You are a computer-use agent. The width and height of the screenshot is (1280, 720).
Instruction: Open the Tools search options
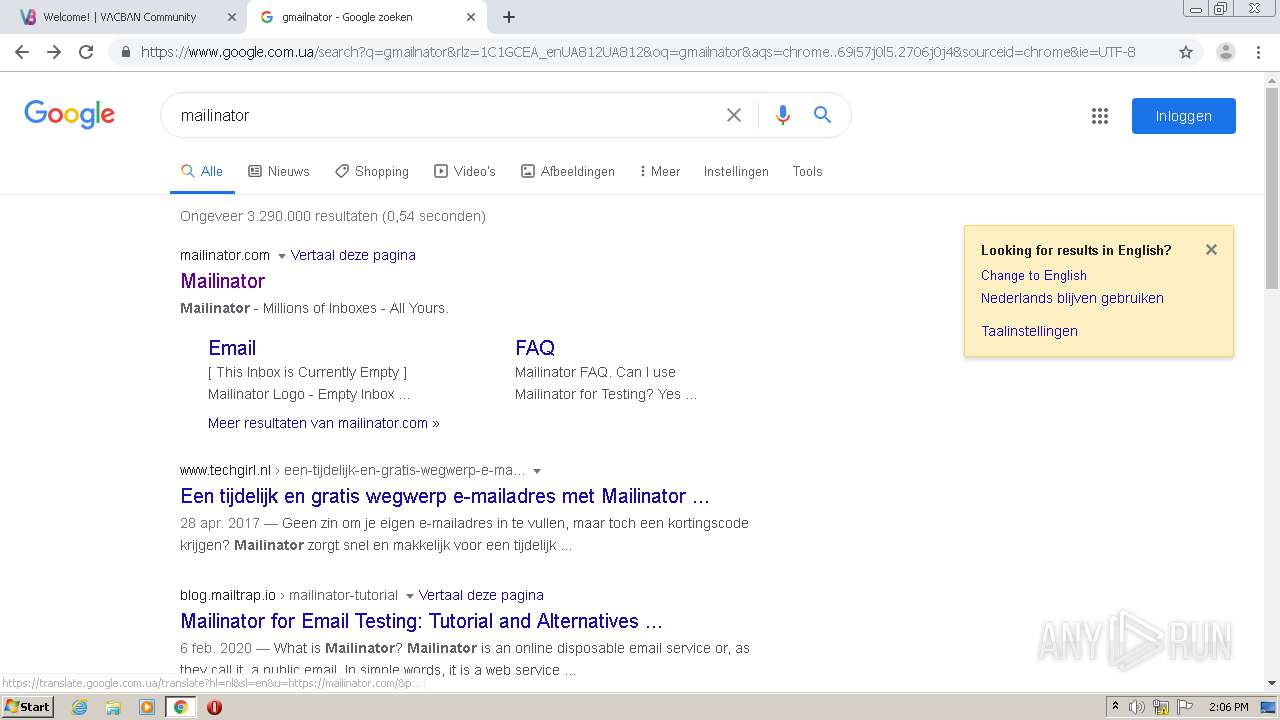point(807,171)
